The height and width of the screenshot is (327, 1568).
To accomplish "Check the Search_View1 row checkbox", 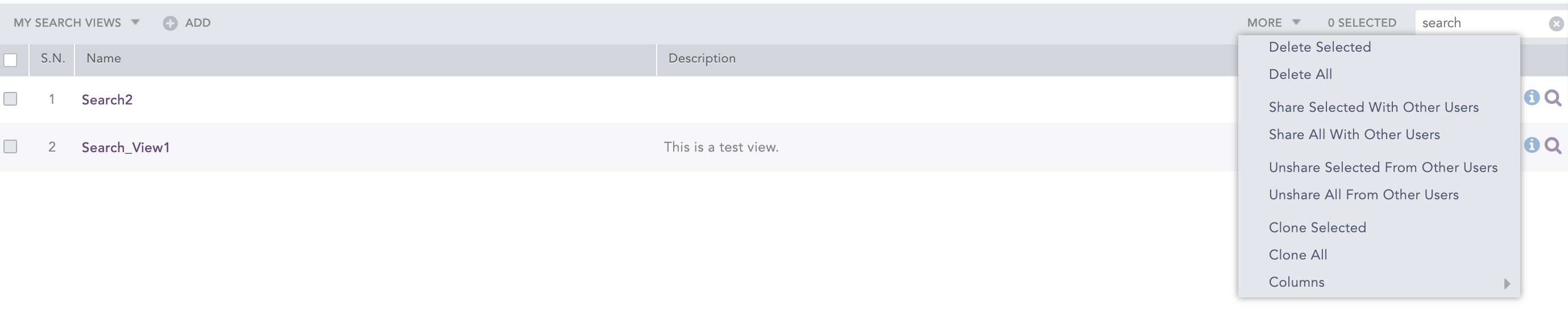I will (10, 146).
